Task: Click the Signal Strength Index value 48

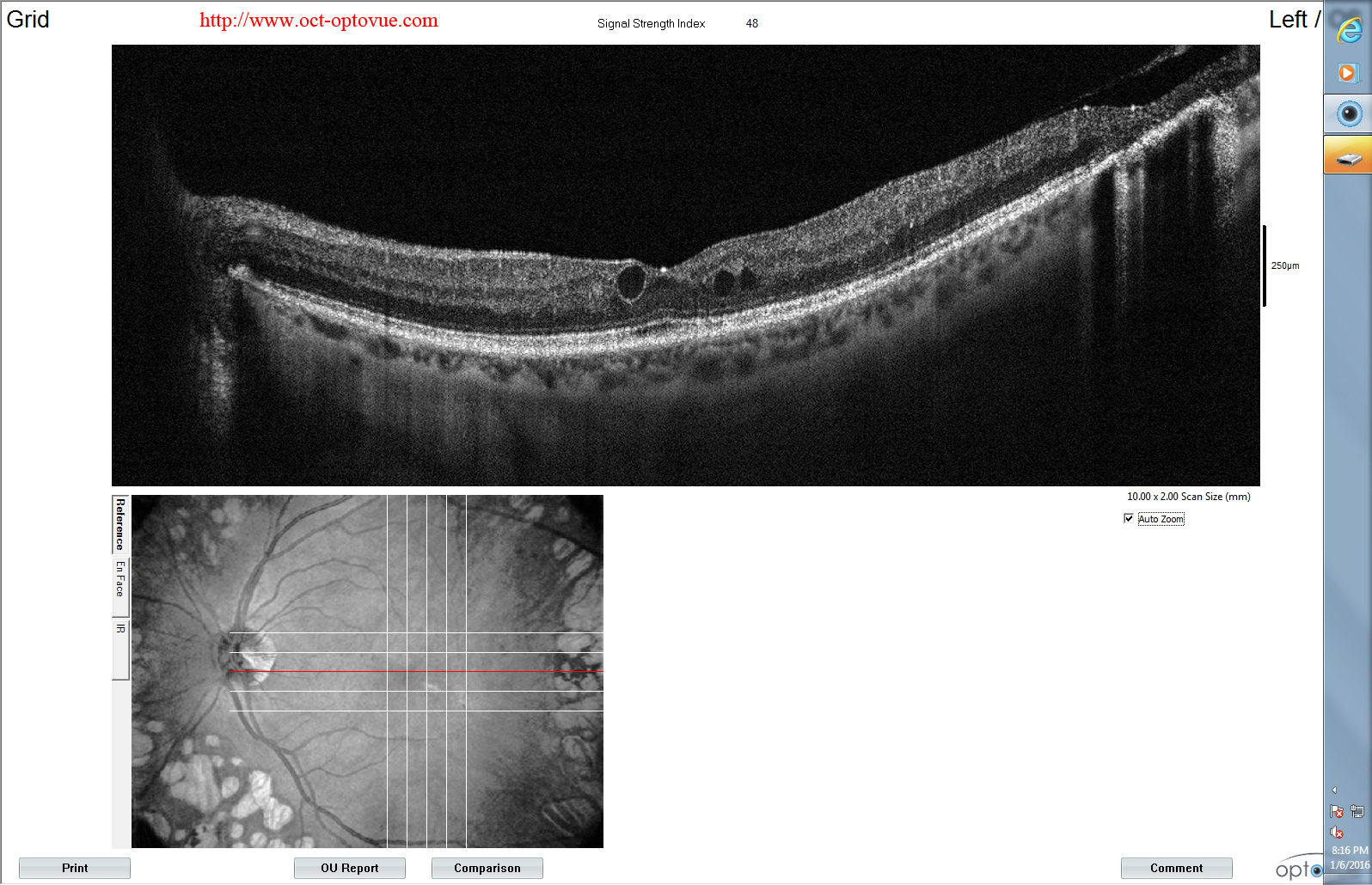Action: [752, 23]
